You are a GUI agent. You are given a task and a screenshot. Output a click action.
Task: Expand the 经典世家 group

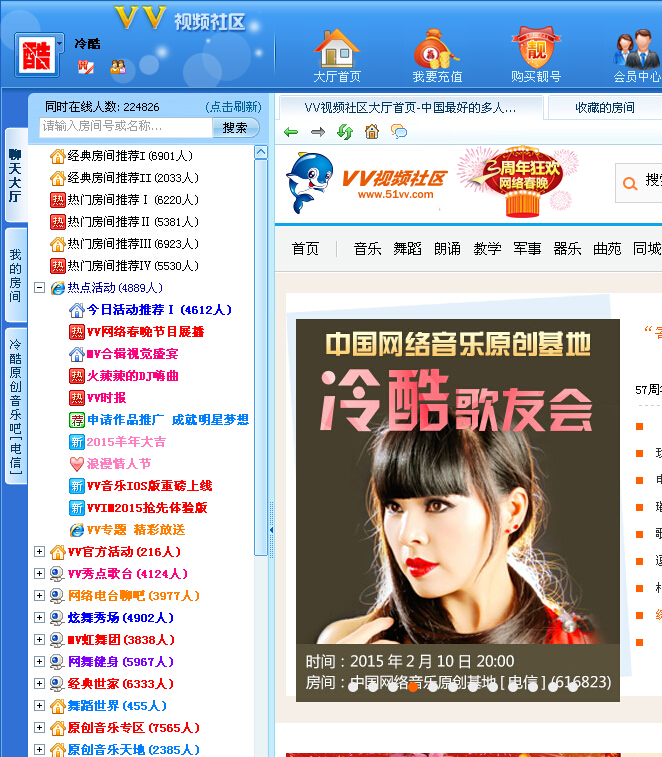click(40, 684)
